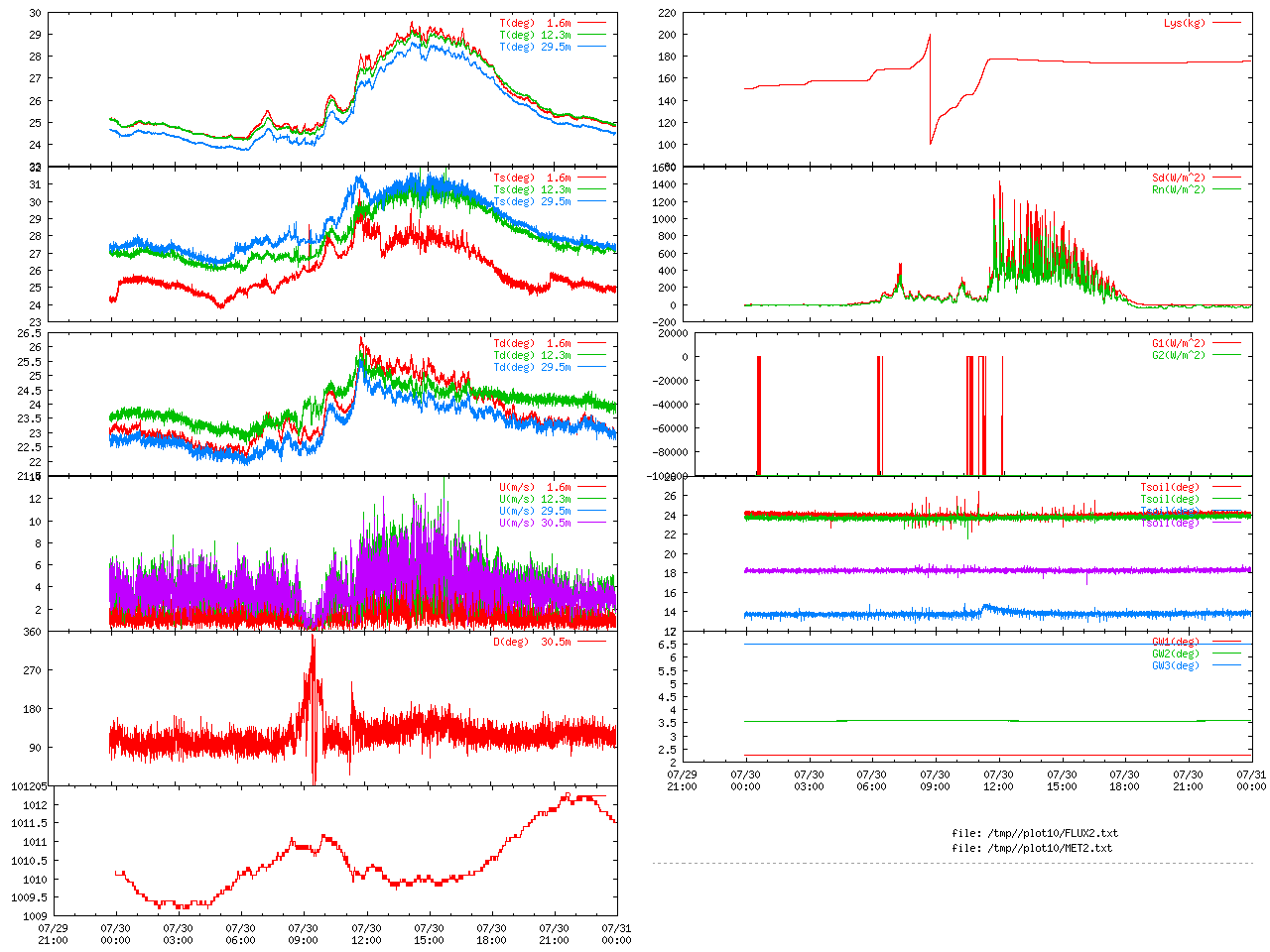This screenshot has width=1270, height=952.
Task: Select the 'G1(W/m^2)' legend label
Action: coord(1179,344)
